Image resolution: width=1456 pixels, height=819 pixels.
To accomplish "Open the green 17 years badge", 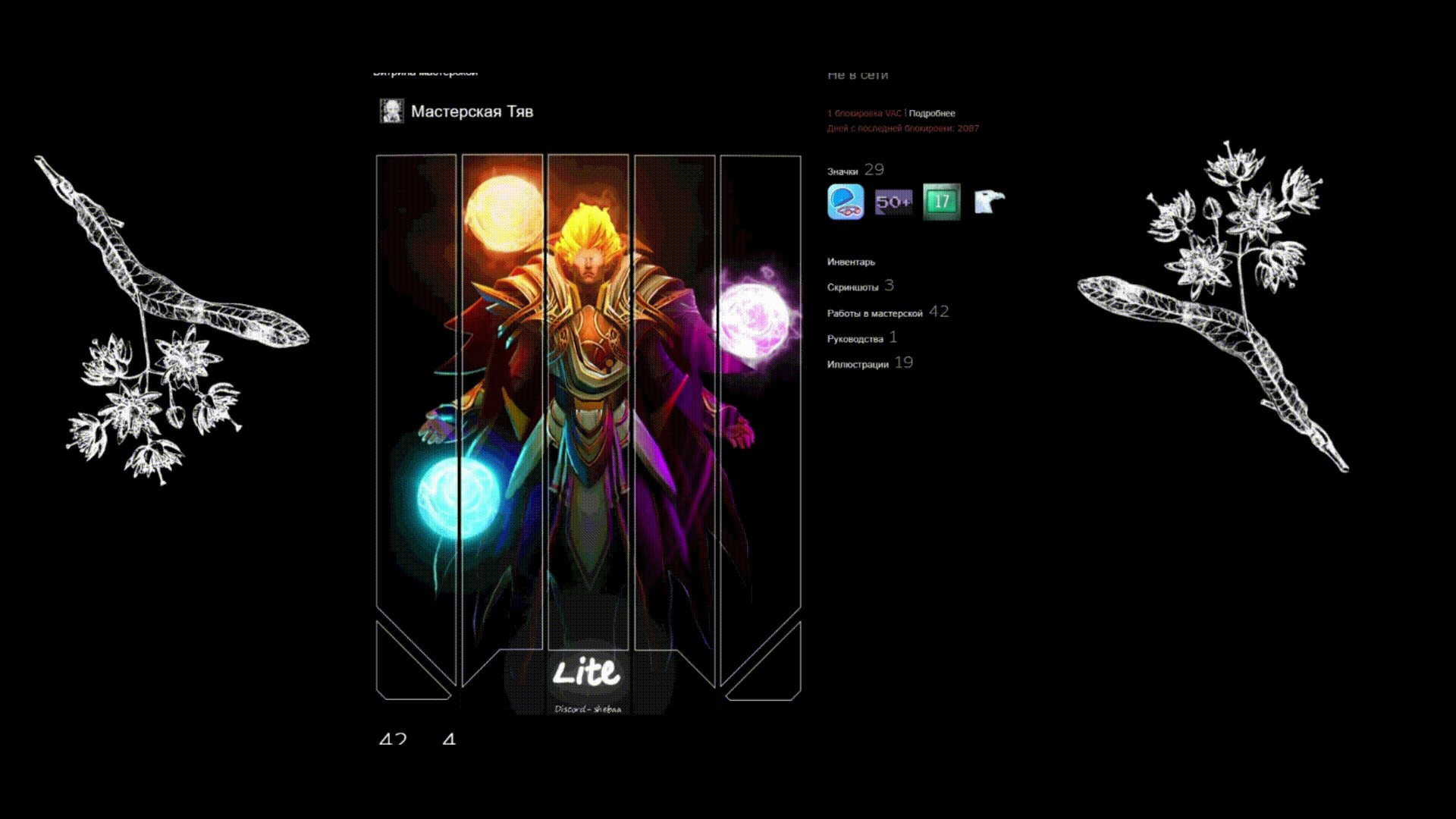I will point(942,202).
